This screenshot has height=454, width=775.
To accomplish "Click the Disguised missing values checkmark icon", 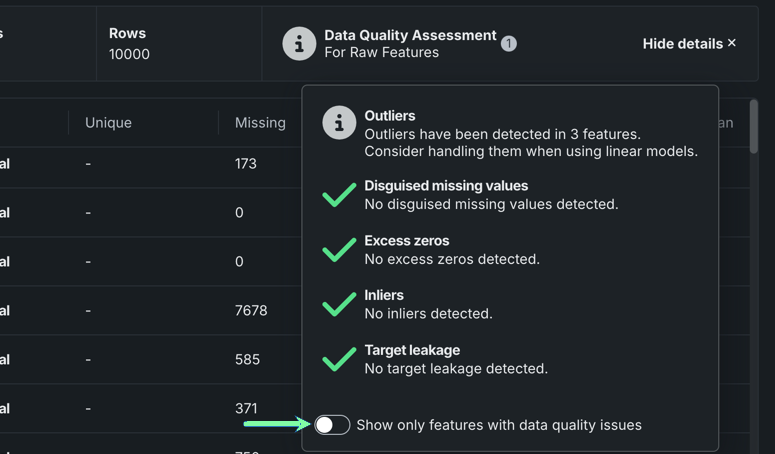I will click(339, 194).
